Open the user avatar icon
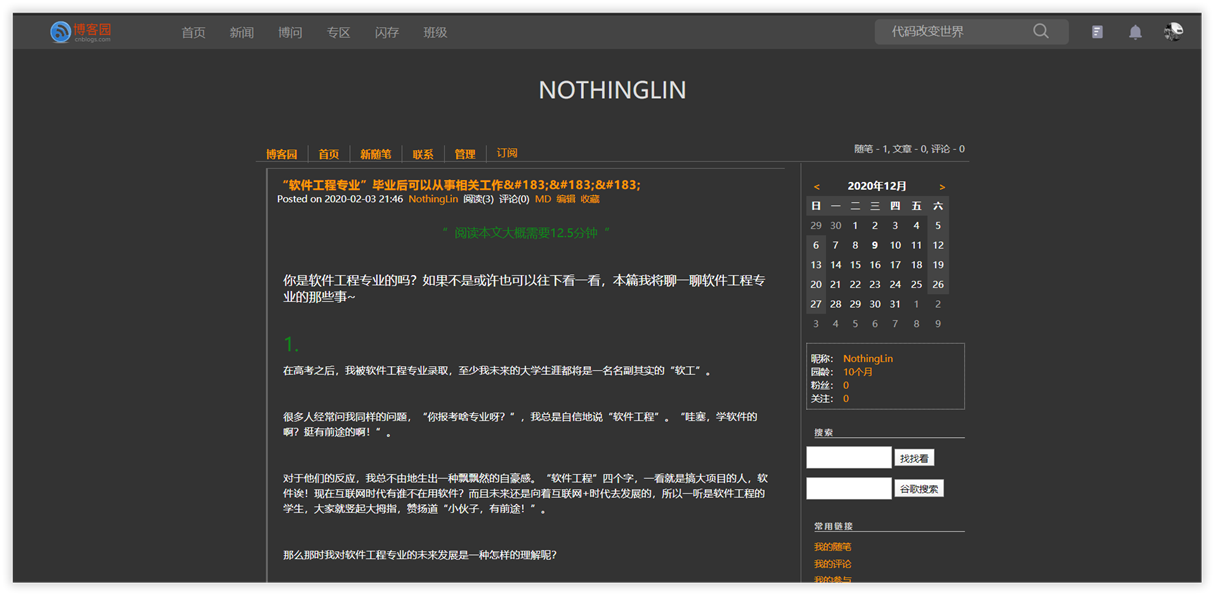1214x595 pixels. point(1173,32)
